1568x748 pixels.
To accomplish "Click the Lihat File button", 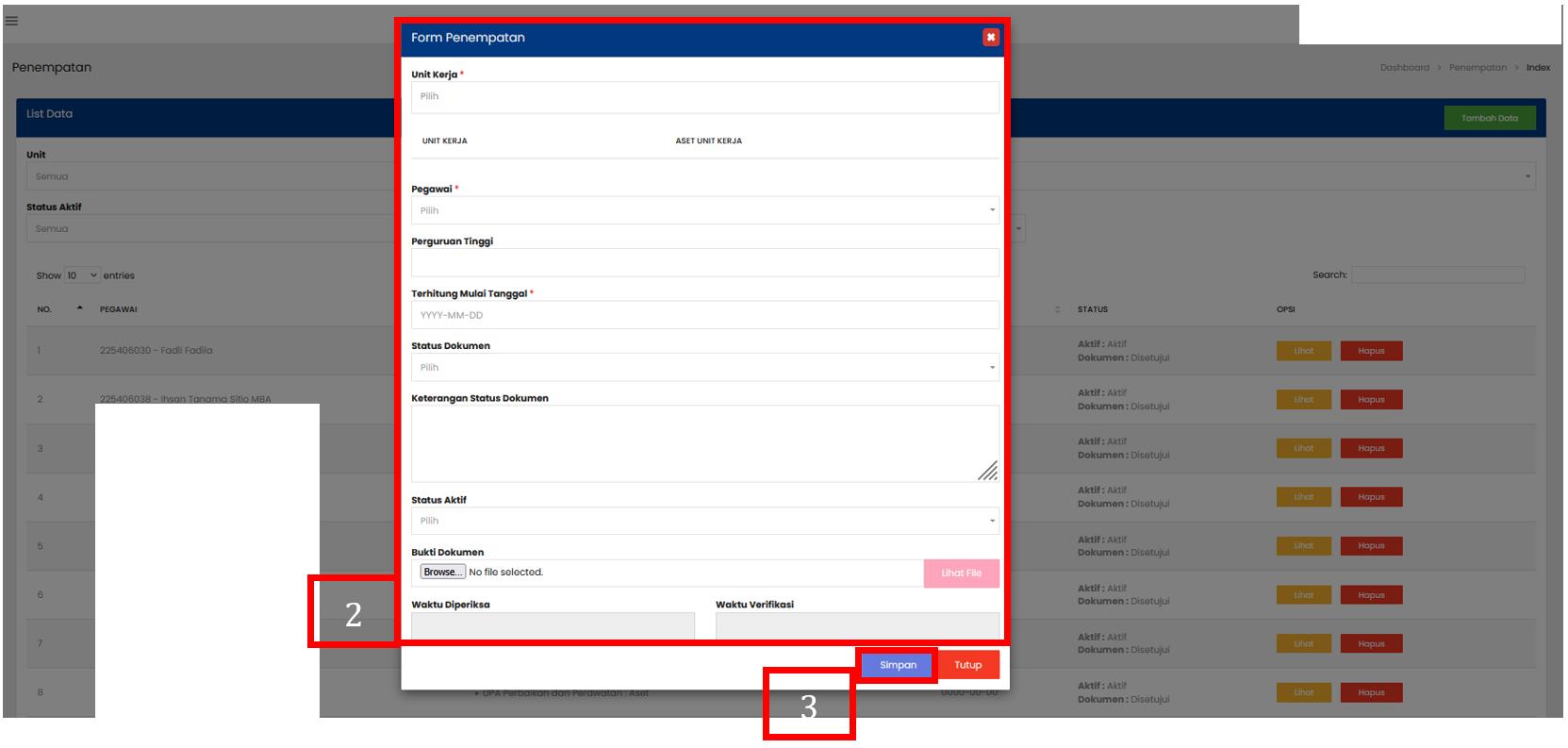I will (961, 573).
